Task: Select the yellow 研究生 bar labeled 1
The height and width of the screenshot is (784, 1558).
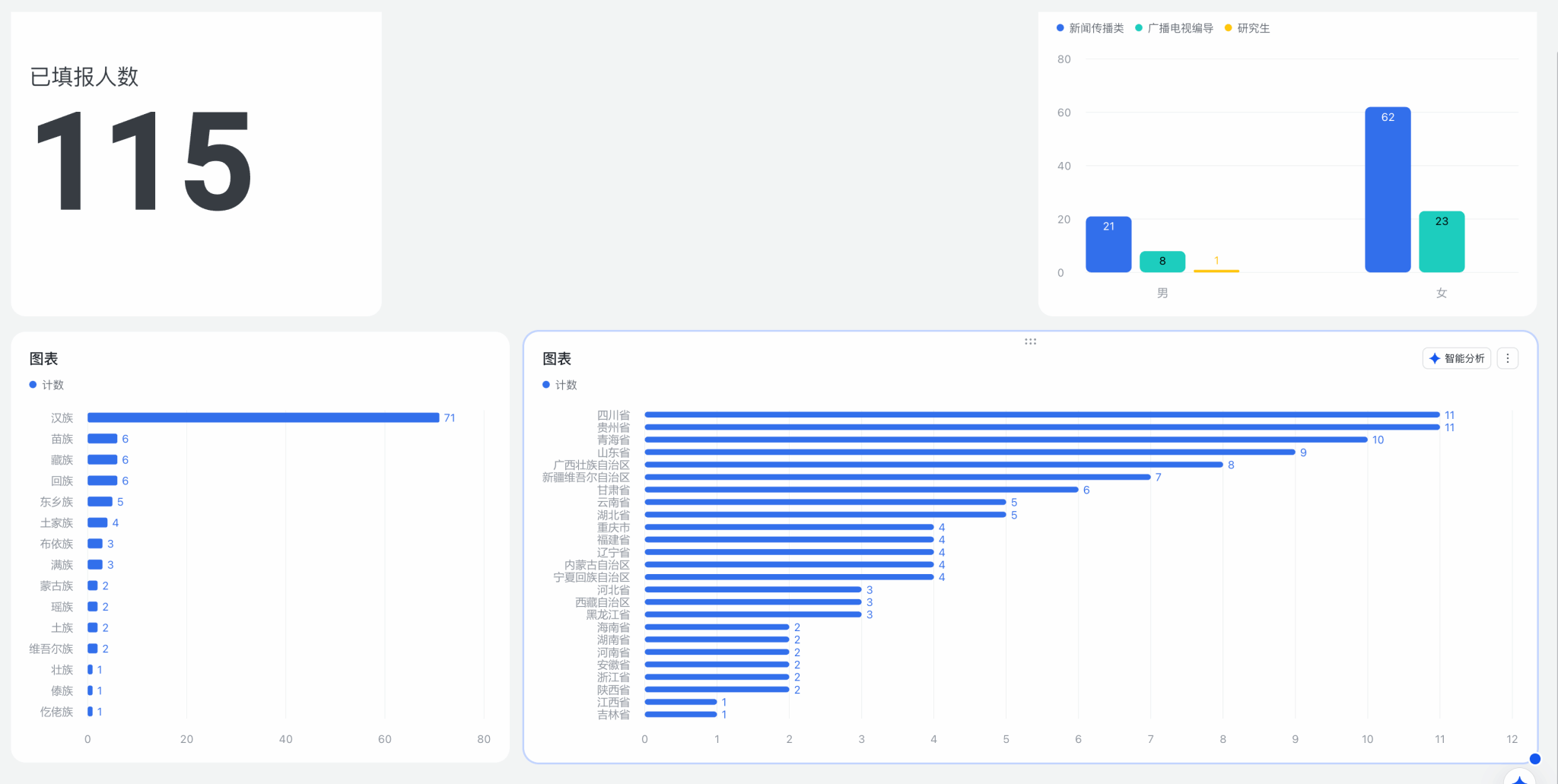Action: (1216, 270)
